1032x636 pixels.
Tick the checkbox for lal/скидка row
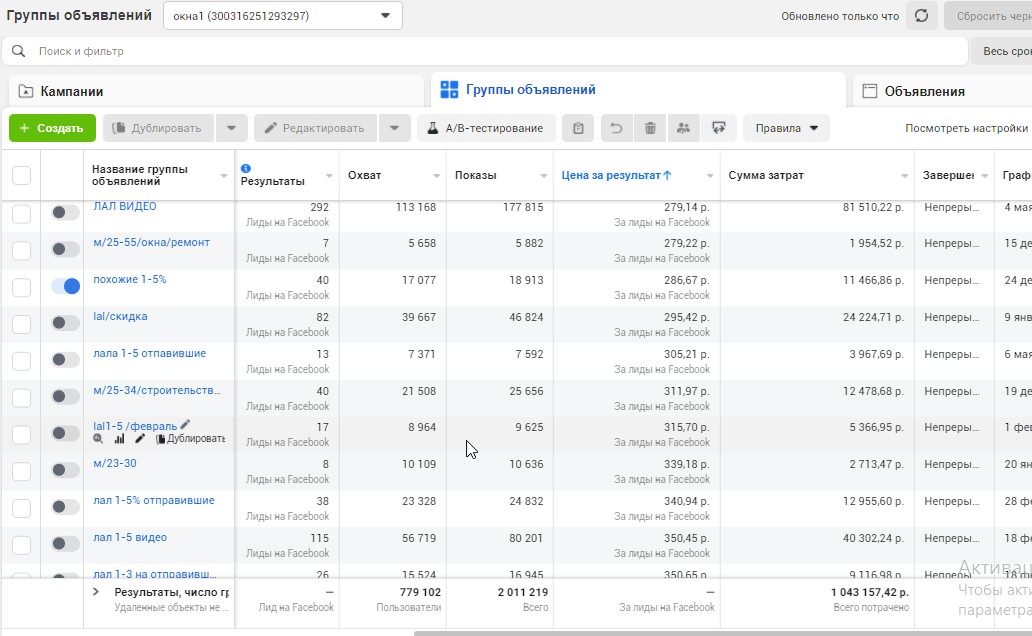click(x=21, y=323)
